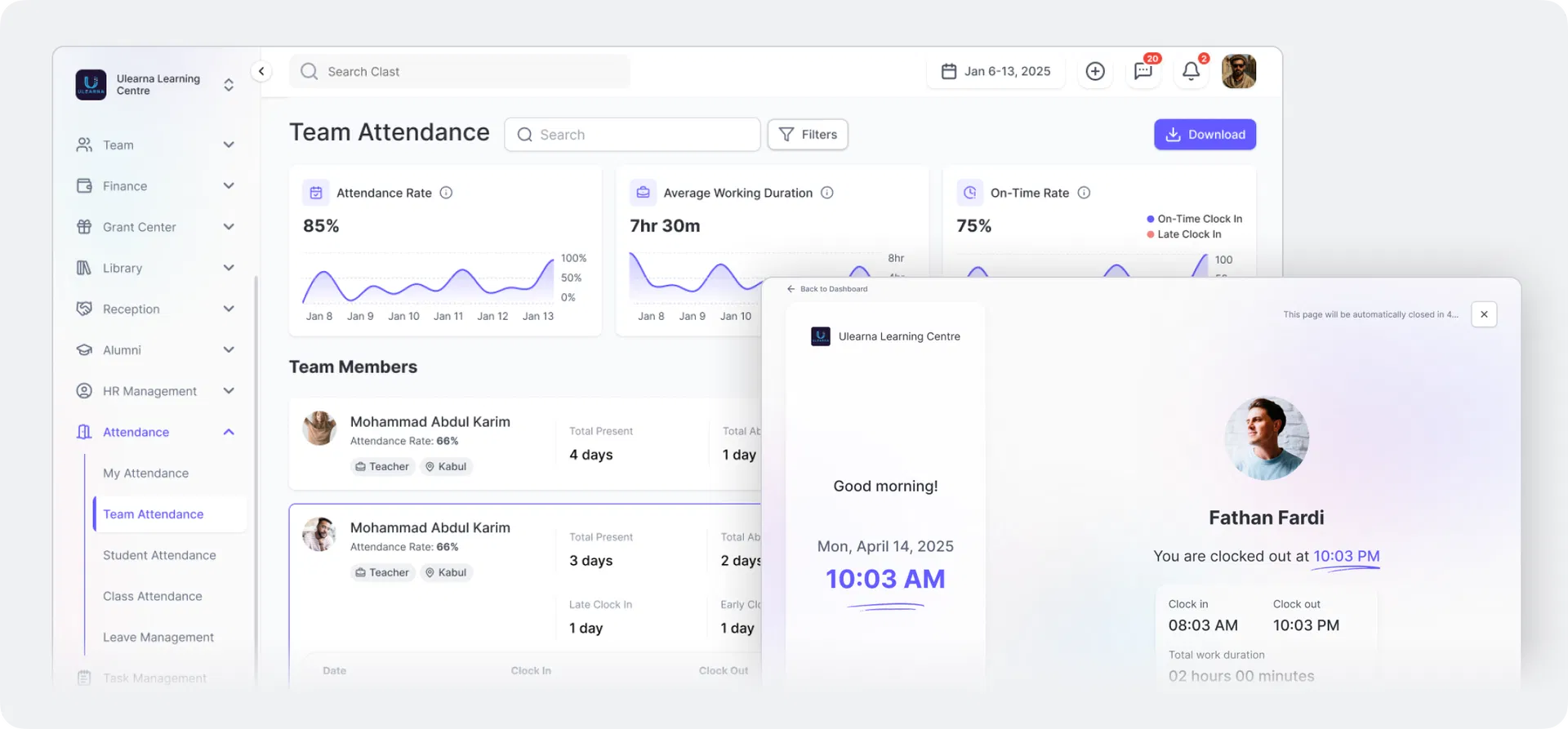1568x729 pixels.
Task: Open the Jan 6-13, 2025 date picker
Action: 996,72
